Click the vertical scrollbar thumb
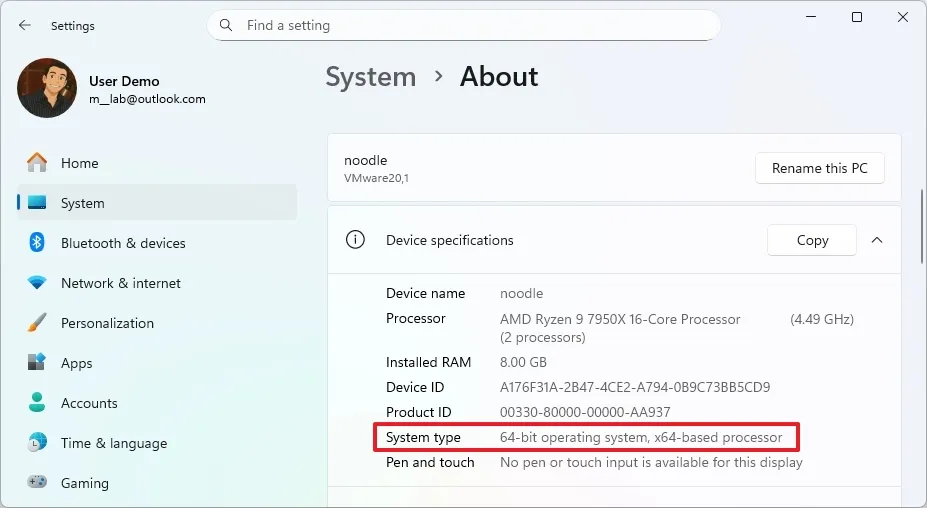927x508 pixels. (x=922, y=227)
